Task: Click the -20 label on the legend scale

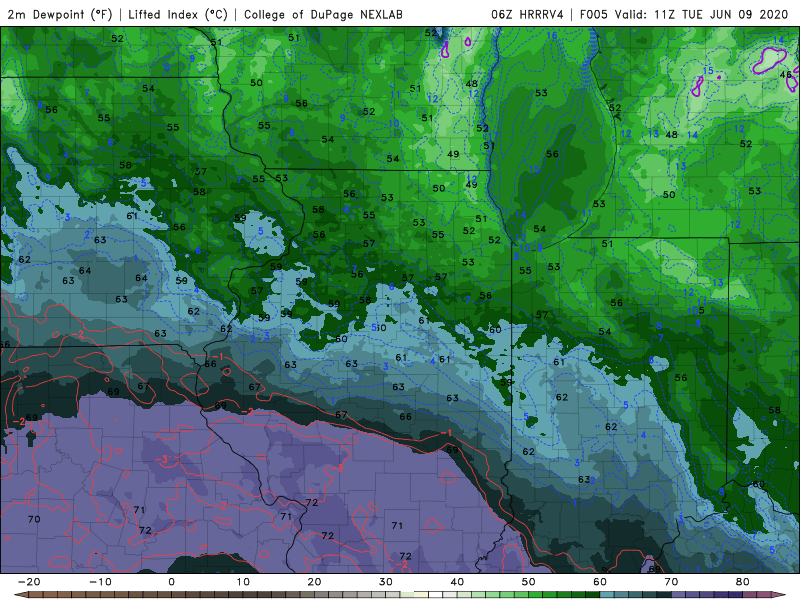Action: pos(29,582)
